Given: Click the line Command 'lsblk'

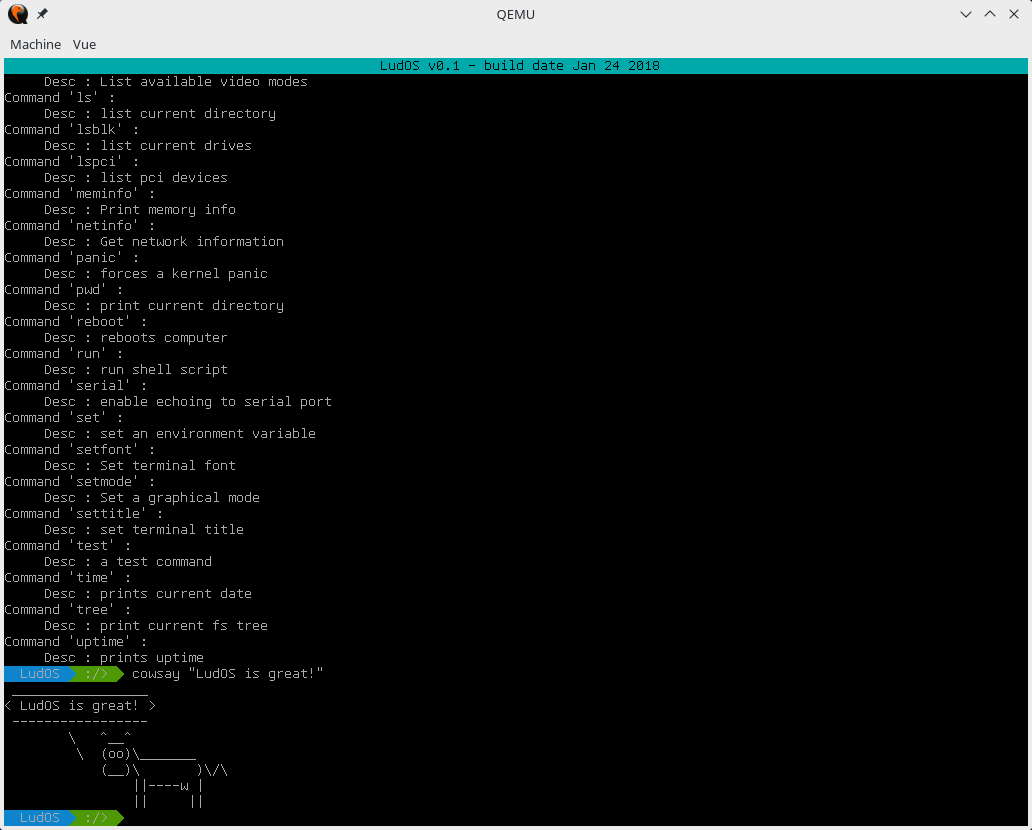Looking at the screenshot, I should click(72, 130).
